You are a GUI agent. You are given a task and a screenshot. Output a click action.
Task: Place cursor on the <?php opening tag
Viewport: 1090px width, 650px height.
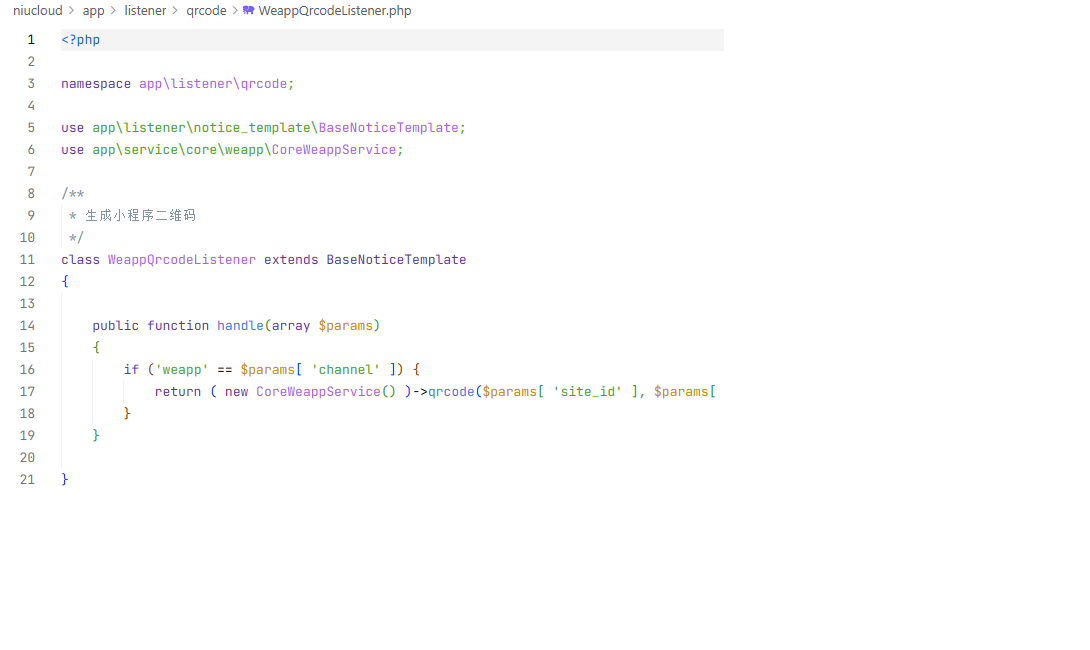click(81, 40)
